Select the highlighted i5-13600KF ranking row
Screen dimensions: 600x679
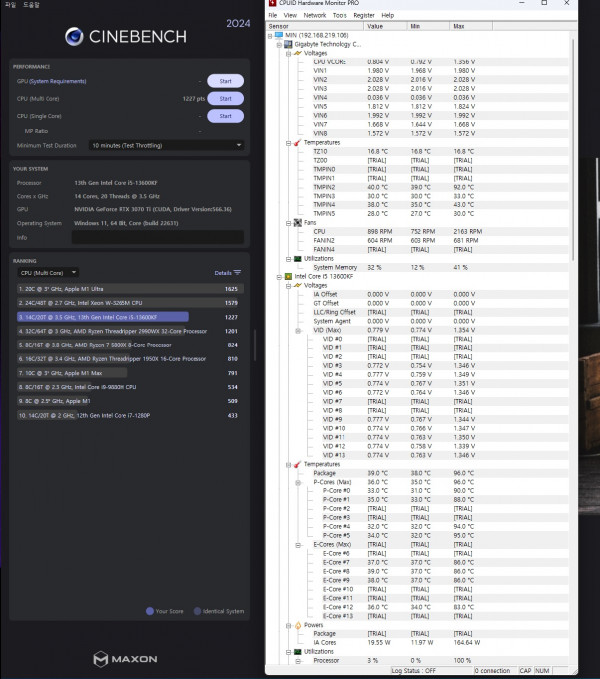click(x=130, y=317)
